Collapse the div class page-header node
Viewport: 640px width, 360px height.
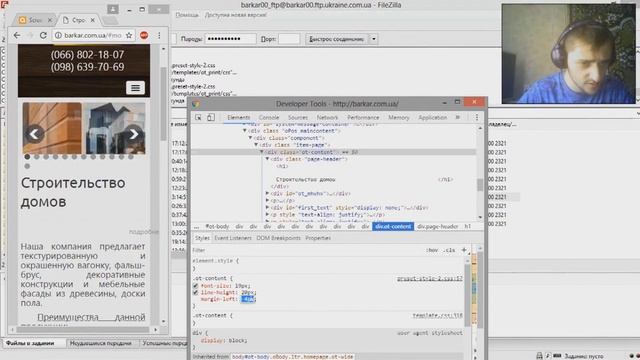point(268,159)
